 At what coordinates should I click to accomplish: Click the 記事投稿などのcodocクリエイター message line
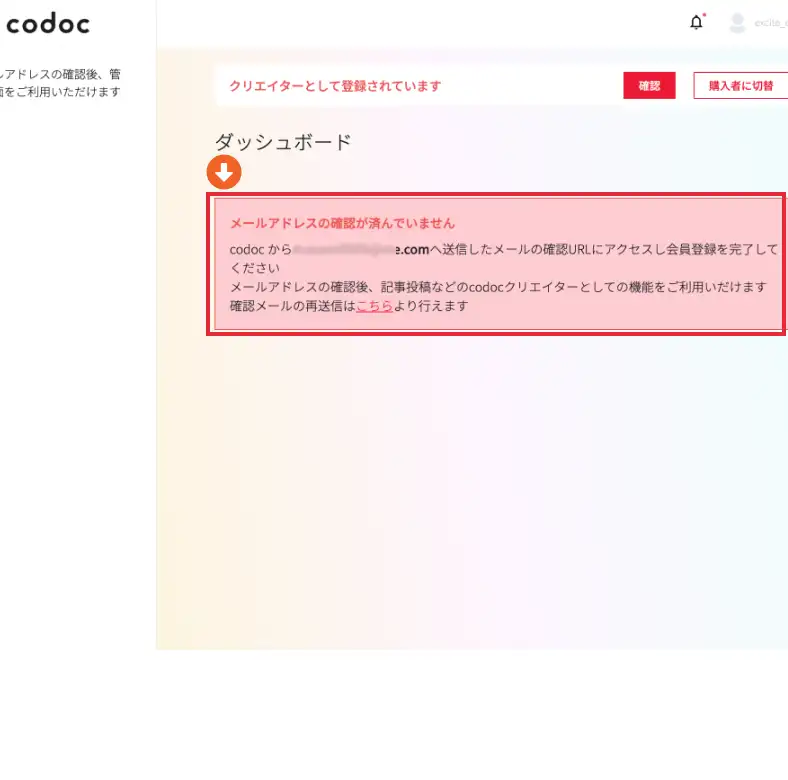click(x=498, y=287)
